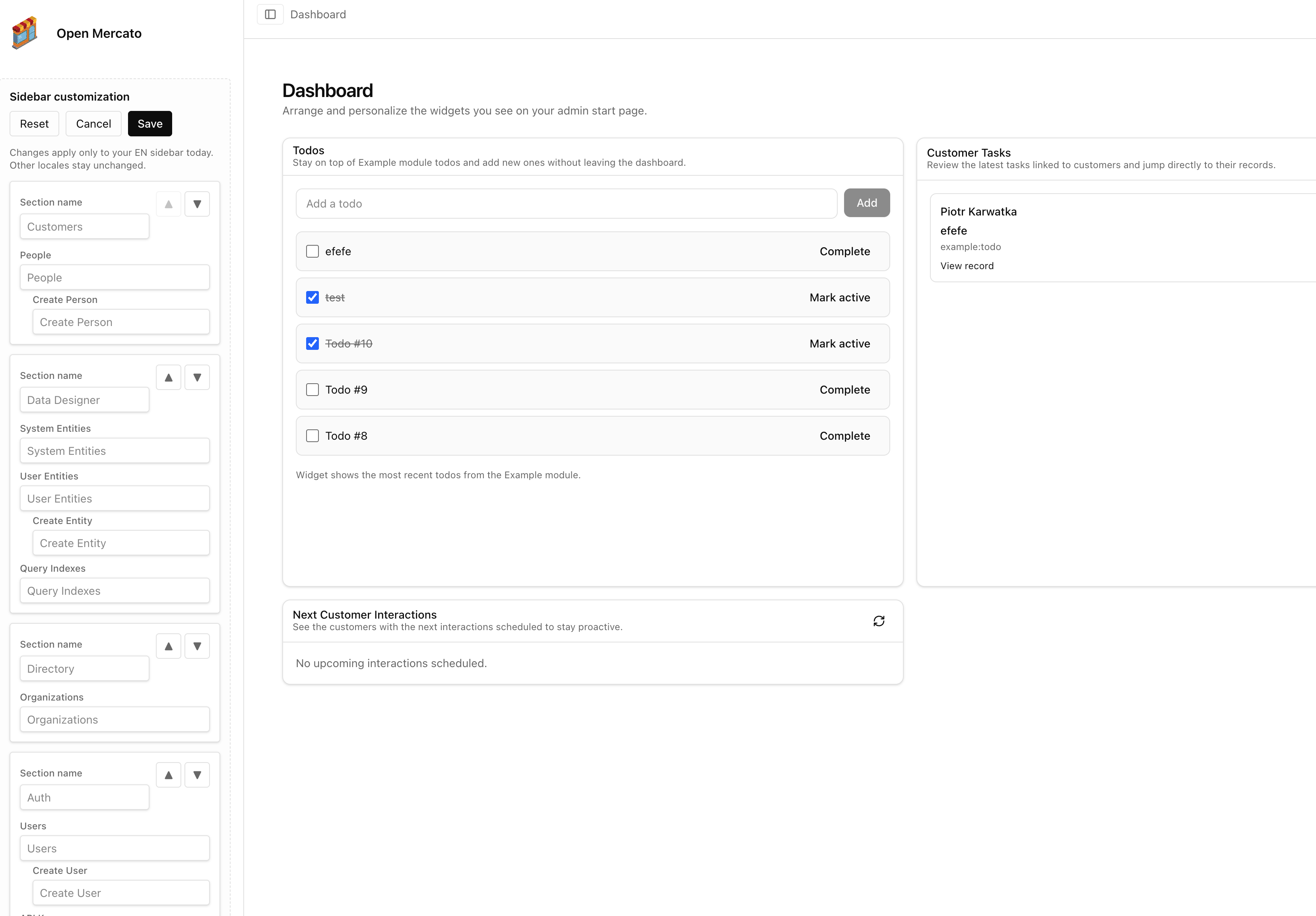
Task: Edit the Customers section name field
Action: pos(84,226)
